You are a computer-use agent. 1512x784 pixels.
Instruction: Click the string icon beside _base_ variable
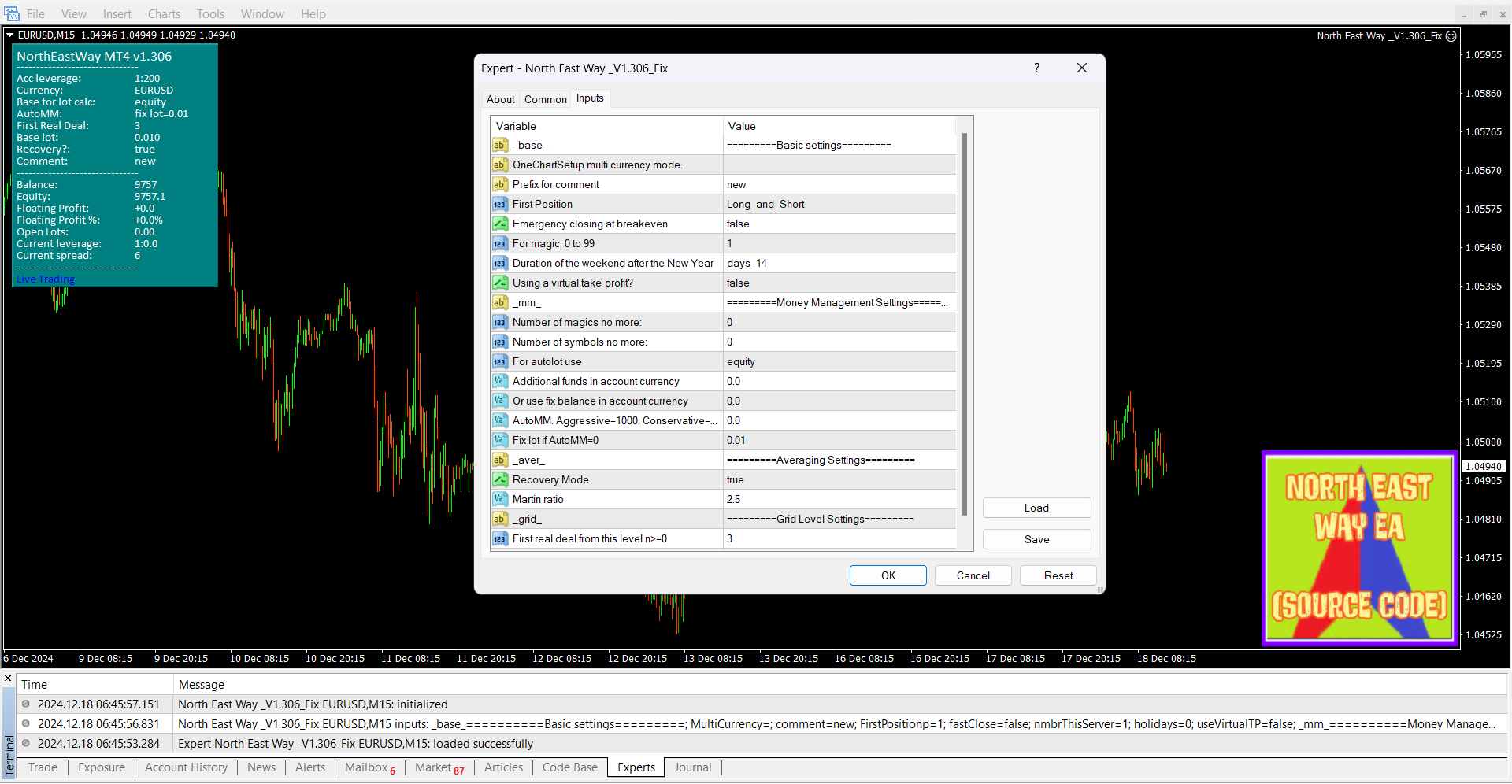pos(499,146)
